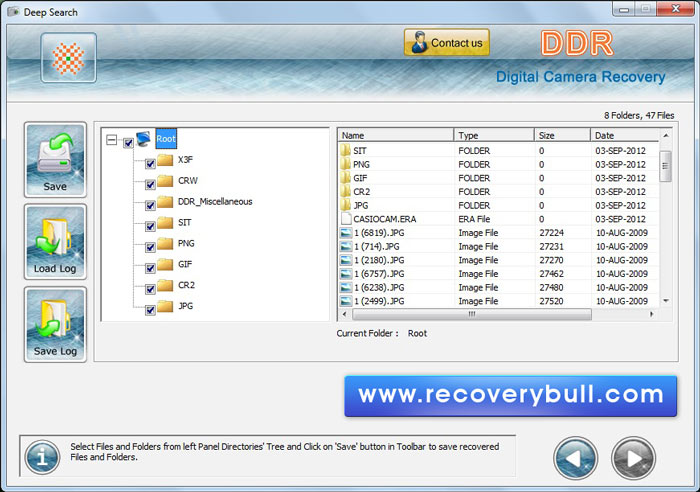Toggle the DDR_Miscellaneous checkbox
The image size is (700, 492).
pyautogui.click(x=150, y=206)
